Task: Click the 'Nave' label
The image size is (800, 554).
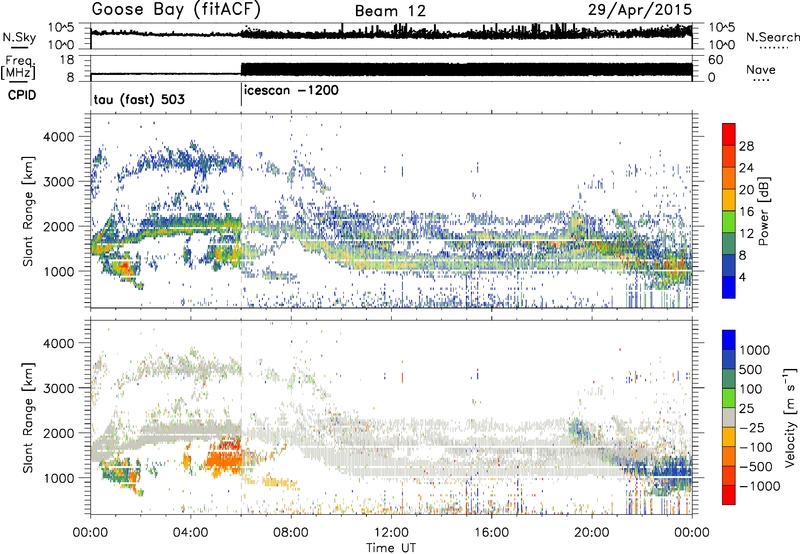Action: pyautogui.click(x=761, y=70)
